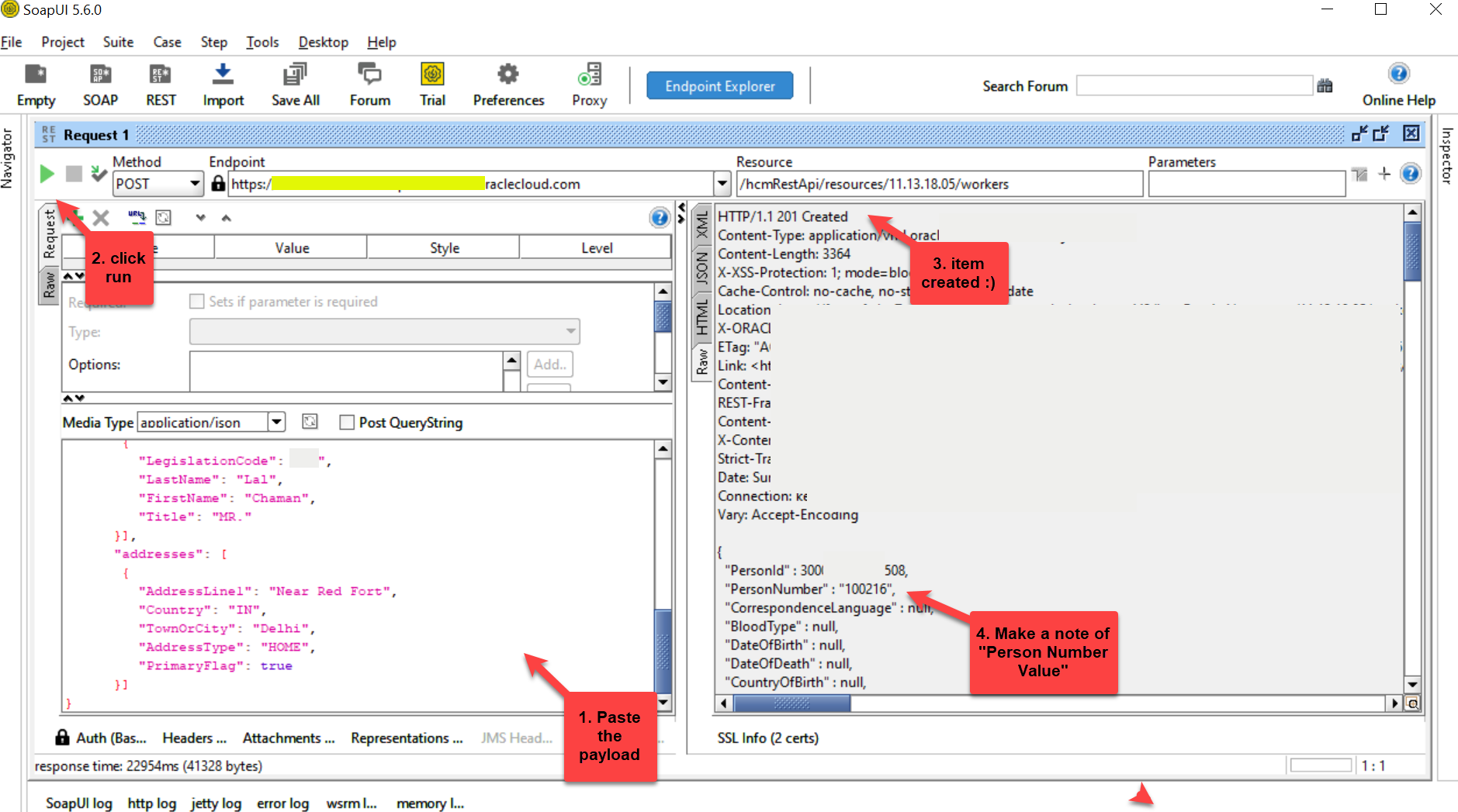The height and width of the screenshot is (812, 1458).
Task: Open SSL Info (2 certs) tab
Action: pos(767,738)
